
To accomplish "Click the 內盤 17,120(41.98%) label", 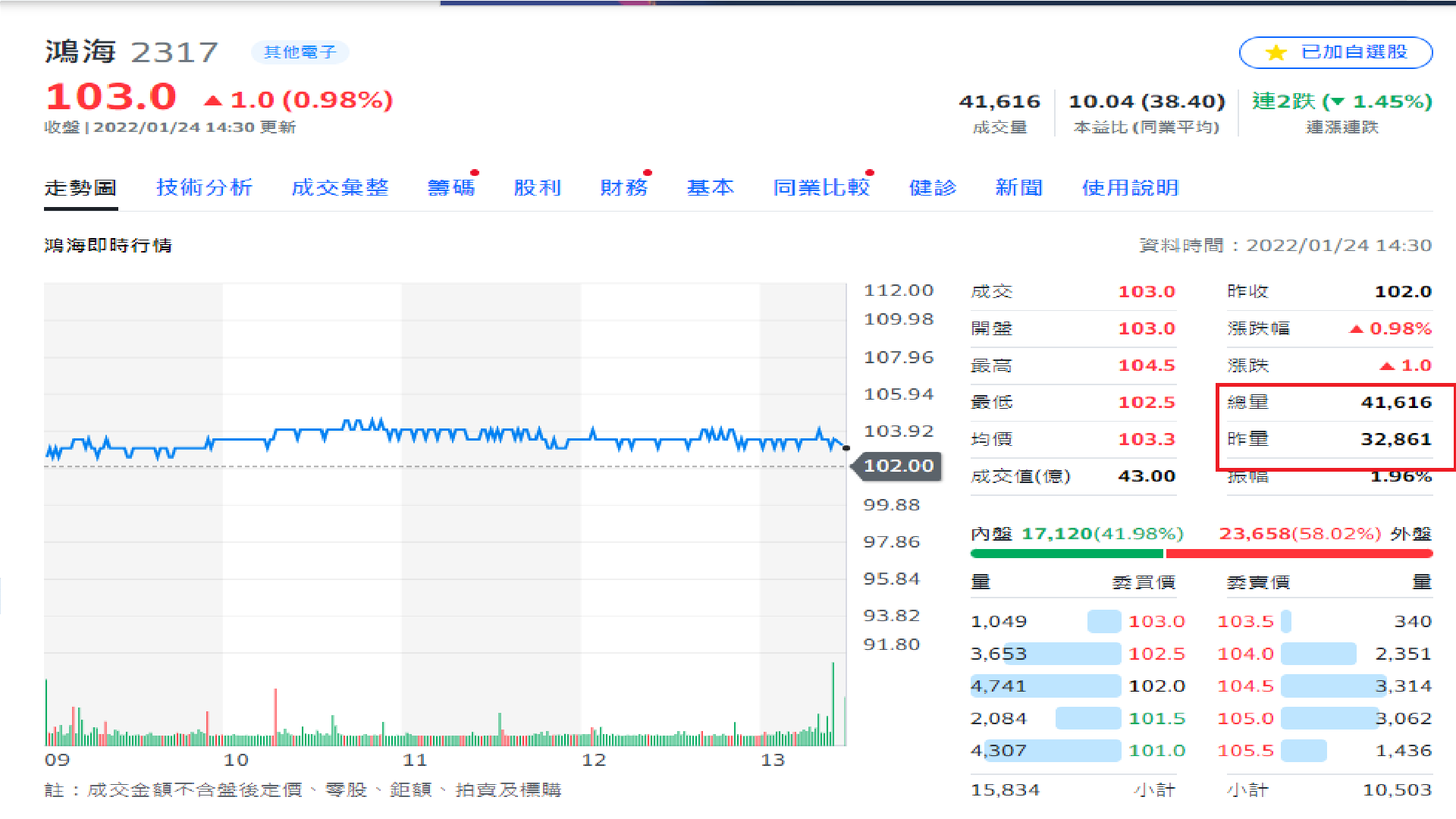I will pyautogui.click(x=1077, y=534).
